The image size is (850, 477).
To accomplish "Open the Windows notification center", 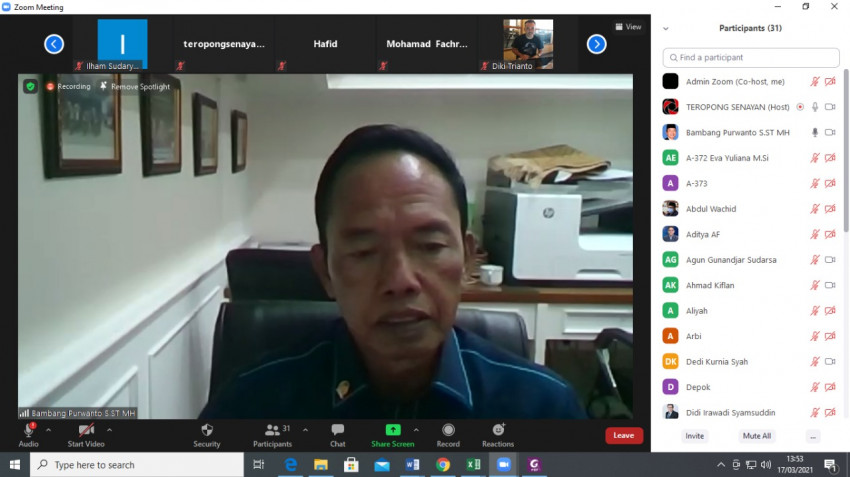I will 830,465.
